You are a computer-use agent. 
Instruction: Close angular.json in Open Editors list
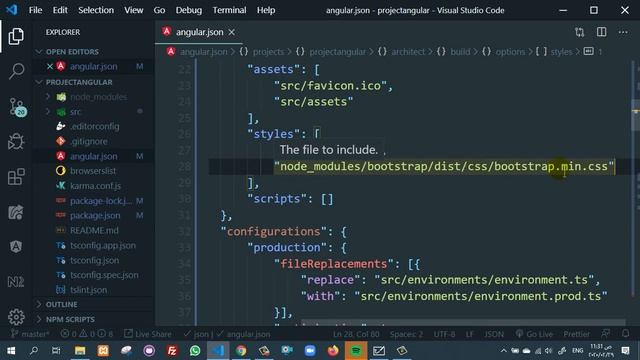tap(50, 66)
